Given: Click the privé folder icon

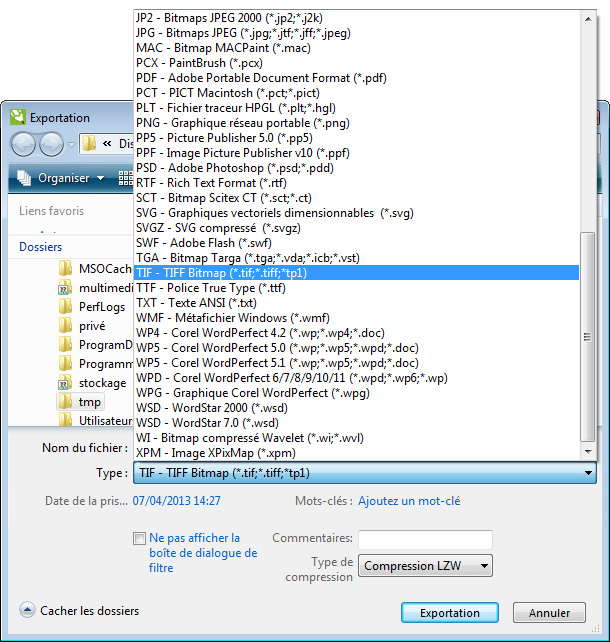Looking at the screenshot, I should tap(66, 325).
